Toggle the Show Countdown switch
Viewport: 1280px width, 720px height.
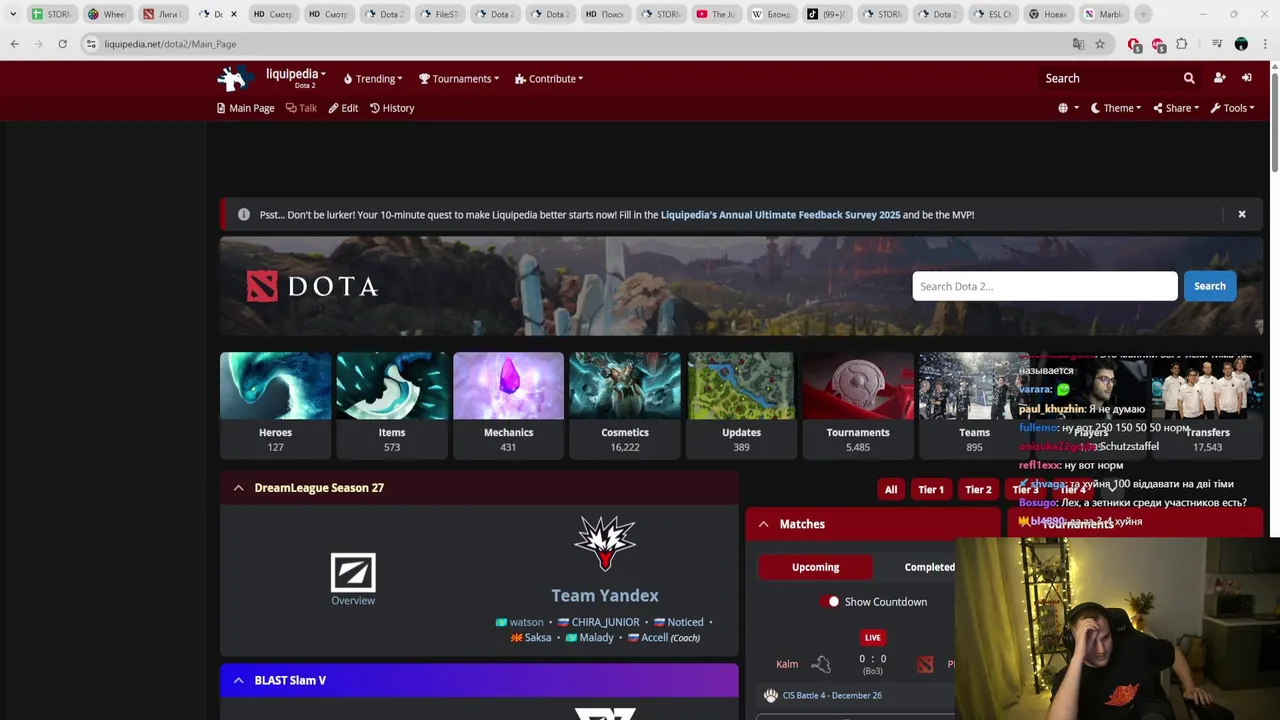click(830, 602)
